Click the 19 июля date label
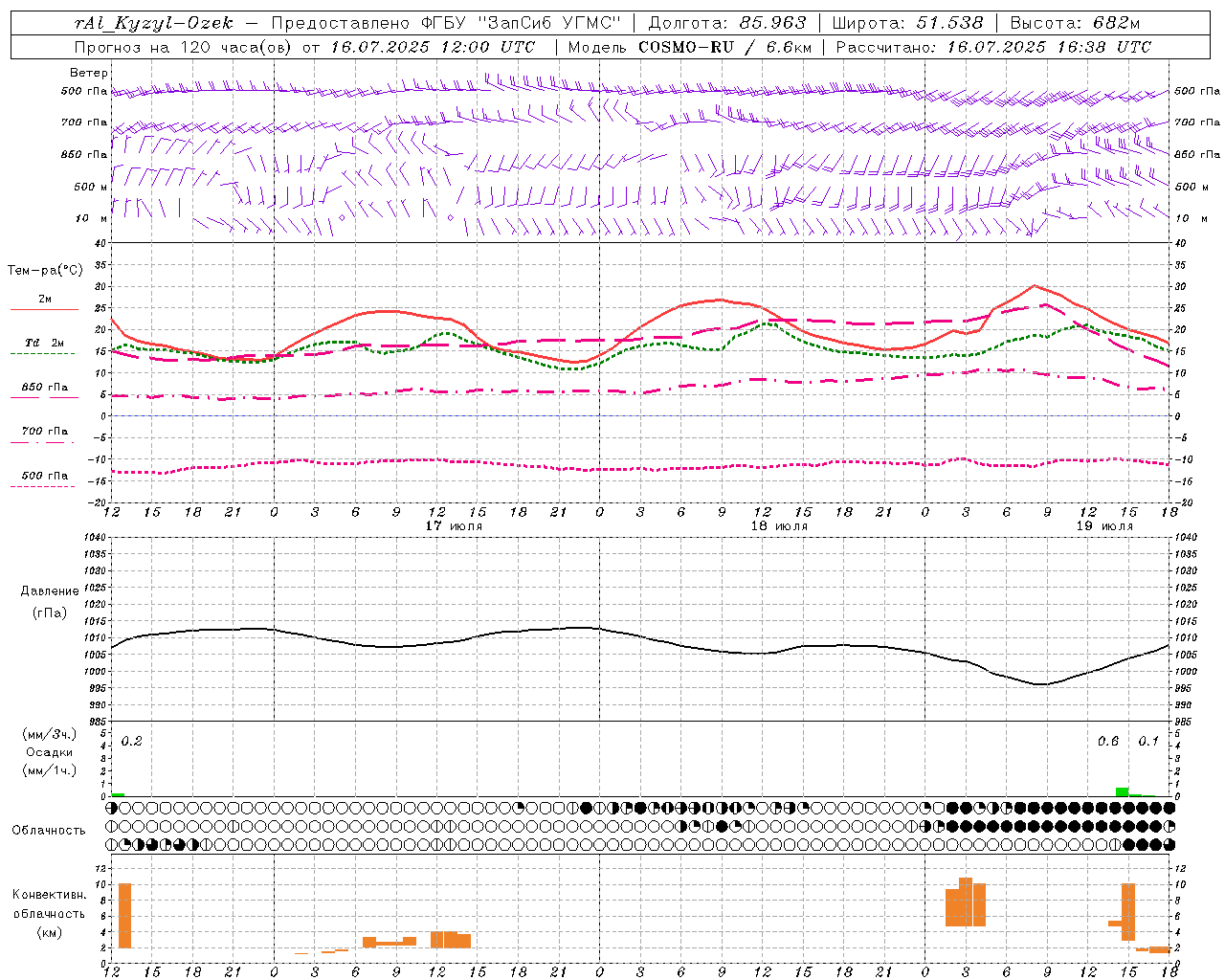This screenshot has height=980, width=1225. tap(1104, 526)
